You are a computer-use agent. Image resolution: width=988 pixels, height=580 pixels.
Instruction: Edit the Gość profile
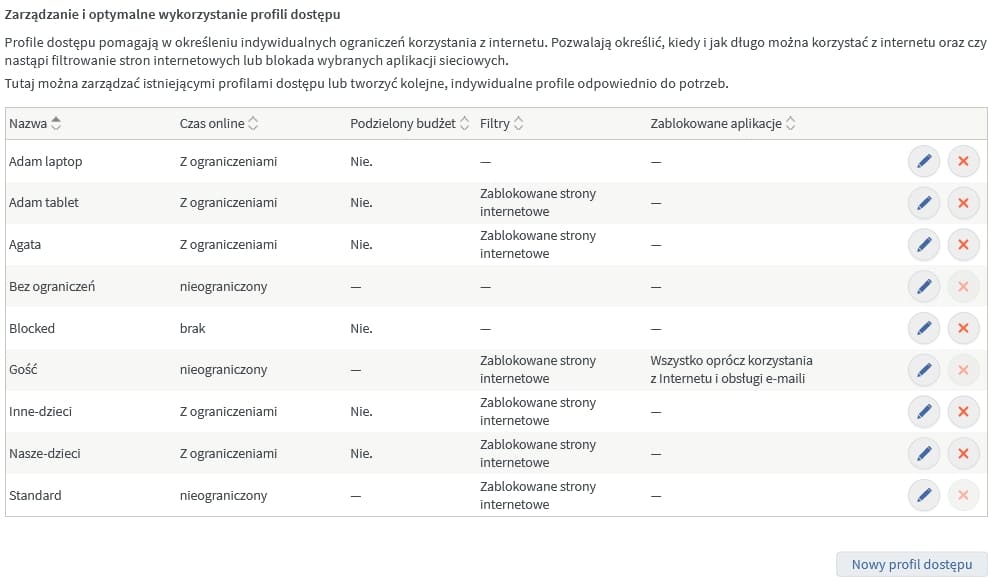click(923, 369)
